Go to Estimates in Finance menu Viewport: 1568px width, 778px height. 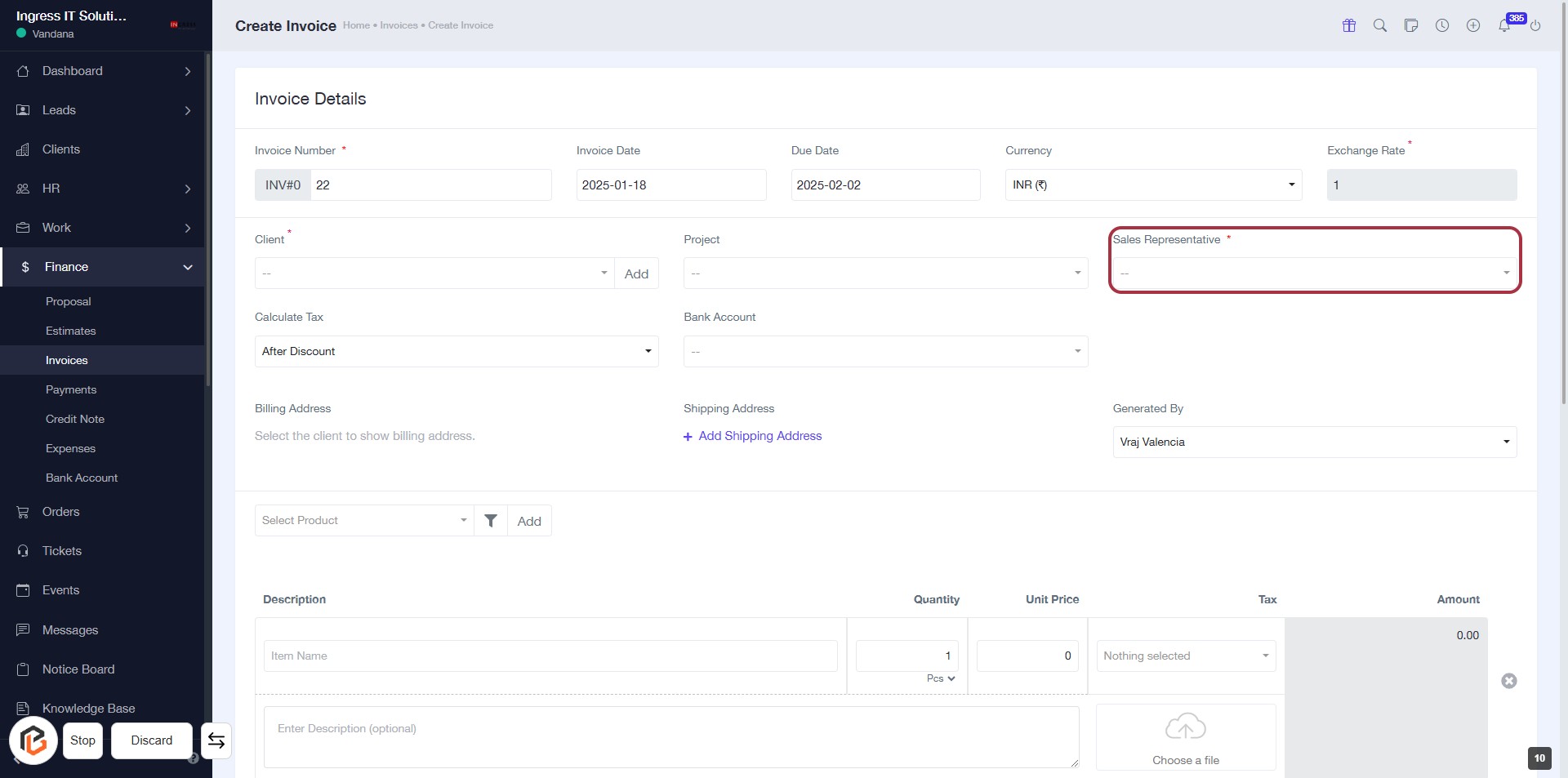point(71,331)
